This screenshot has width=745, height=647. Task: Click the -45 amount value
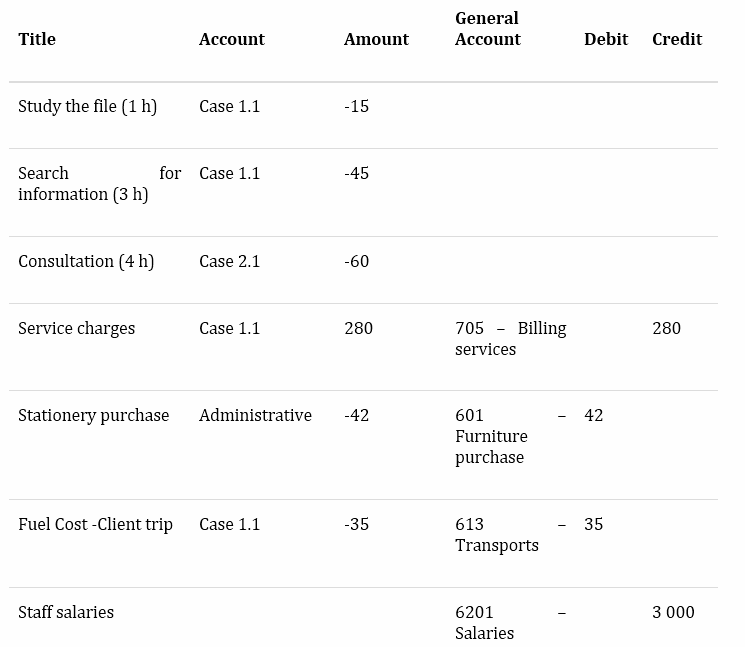pyautogui.click(x=356, y=173)
